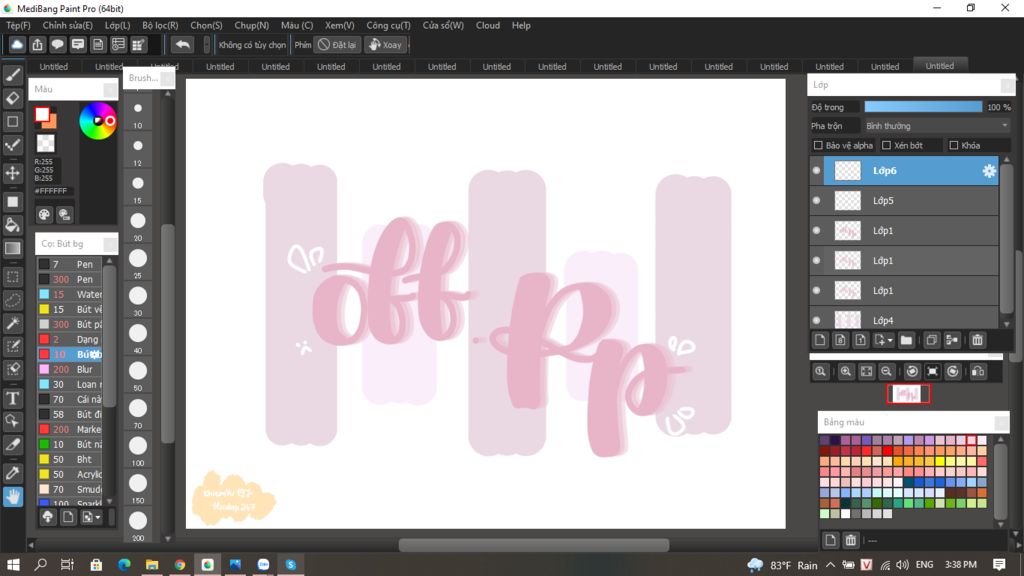Select the Lasso selection tool

click(x=12, y=300)
